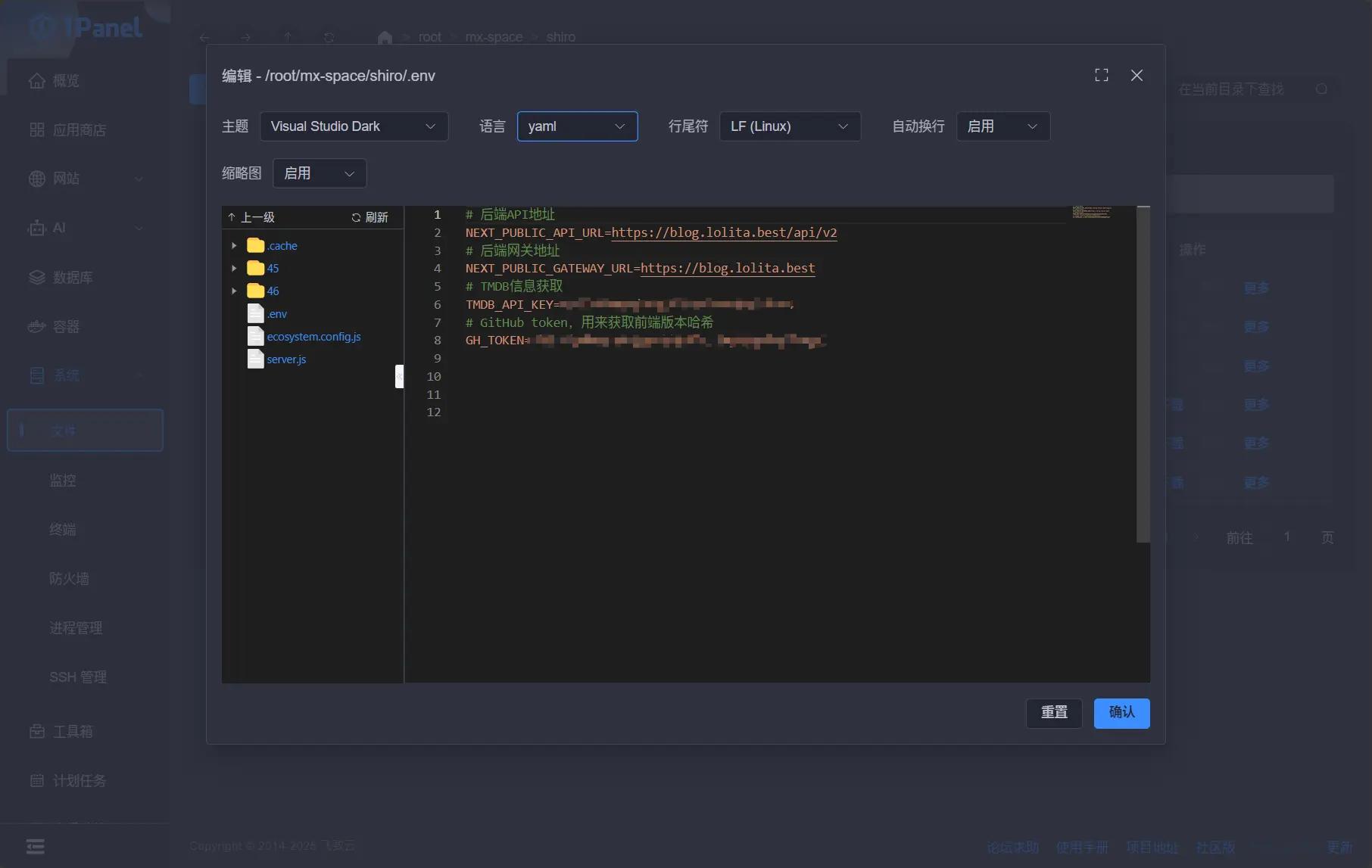The width and height of the screenshot is (1372, 868).
Task: Click the server.js file icon
Action: coord(256,359)
